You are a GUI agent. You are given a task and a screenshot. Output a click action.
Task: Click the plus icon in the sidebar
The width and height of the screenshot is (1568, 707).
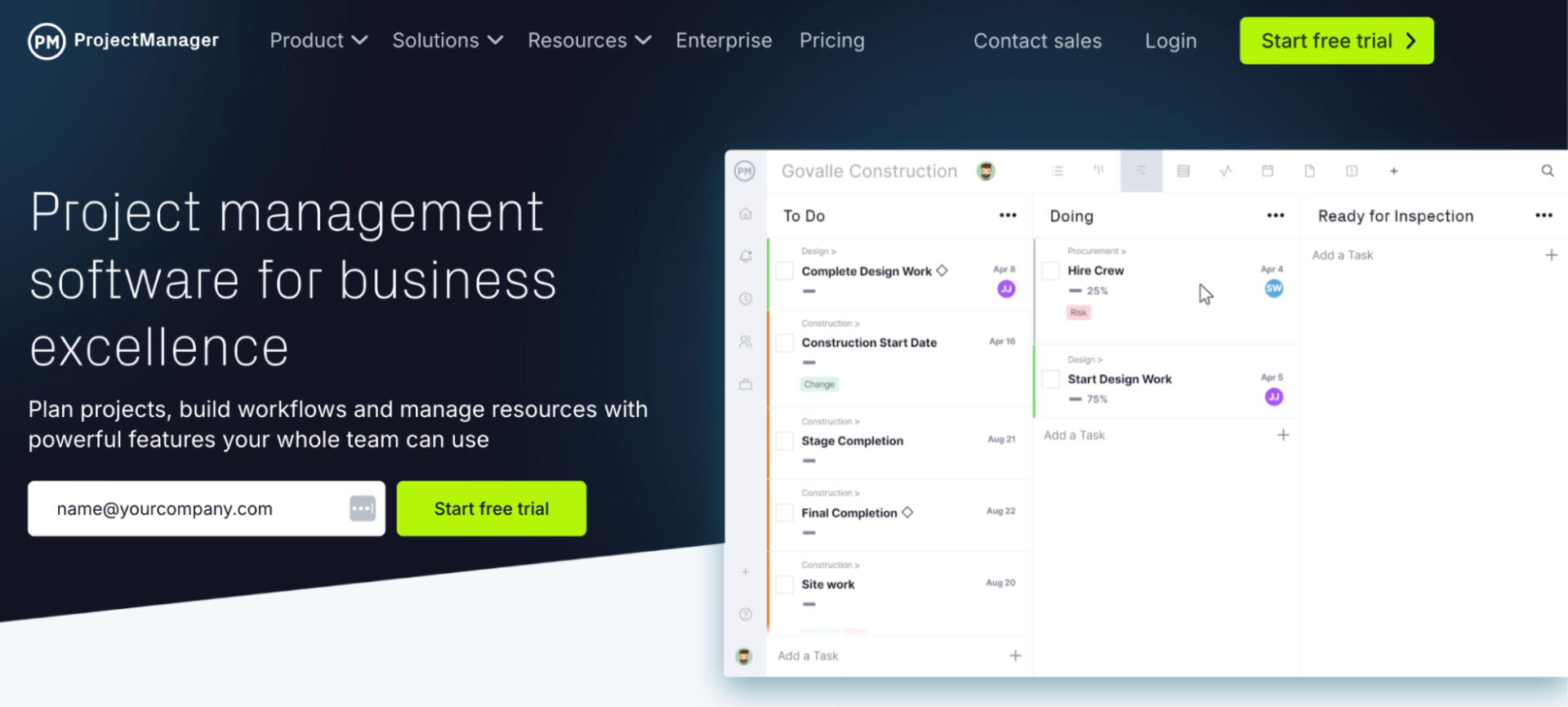click(746, 572)
